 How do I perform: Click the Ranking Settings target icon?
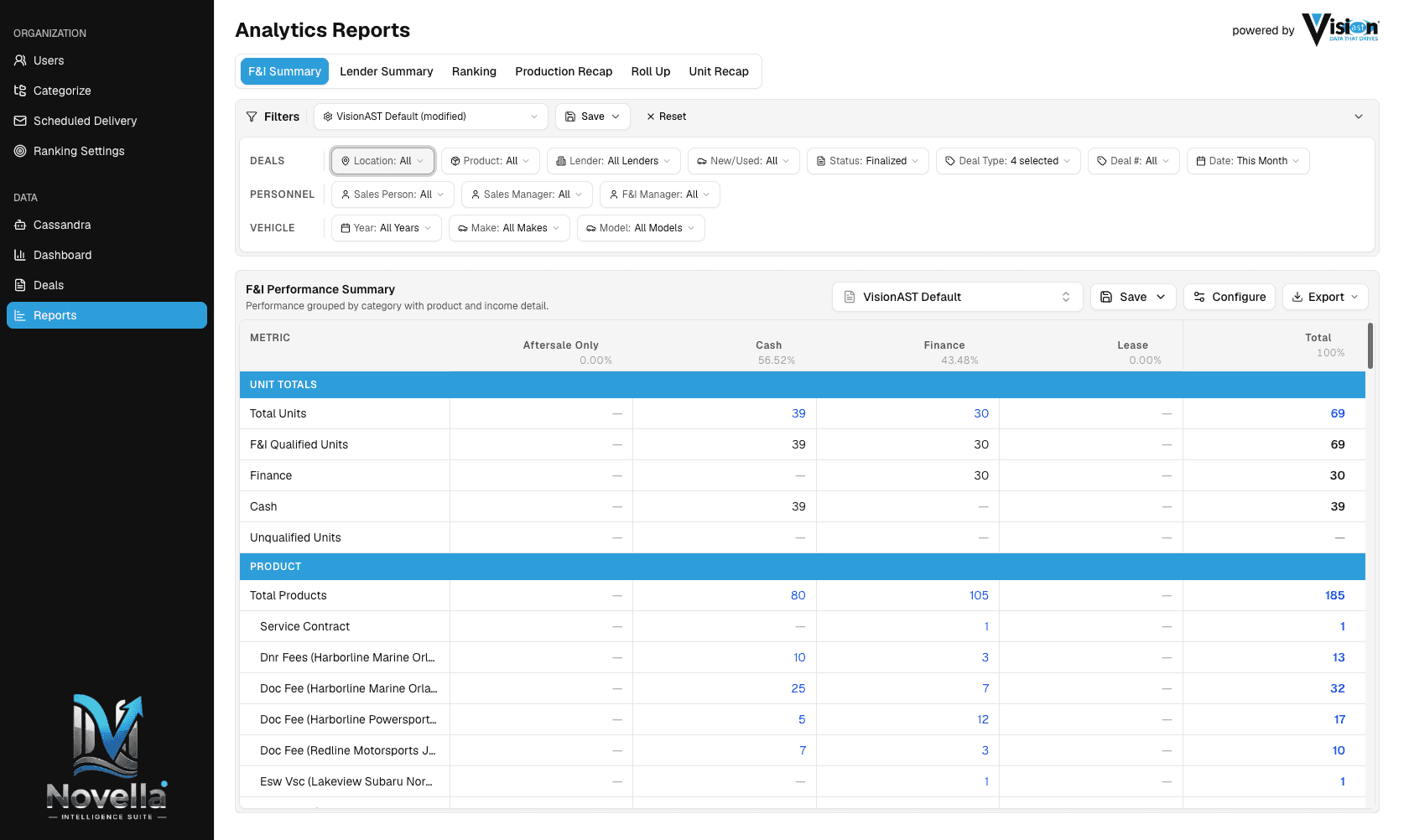(20, 151)
